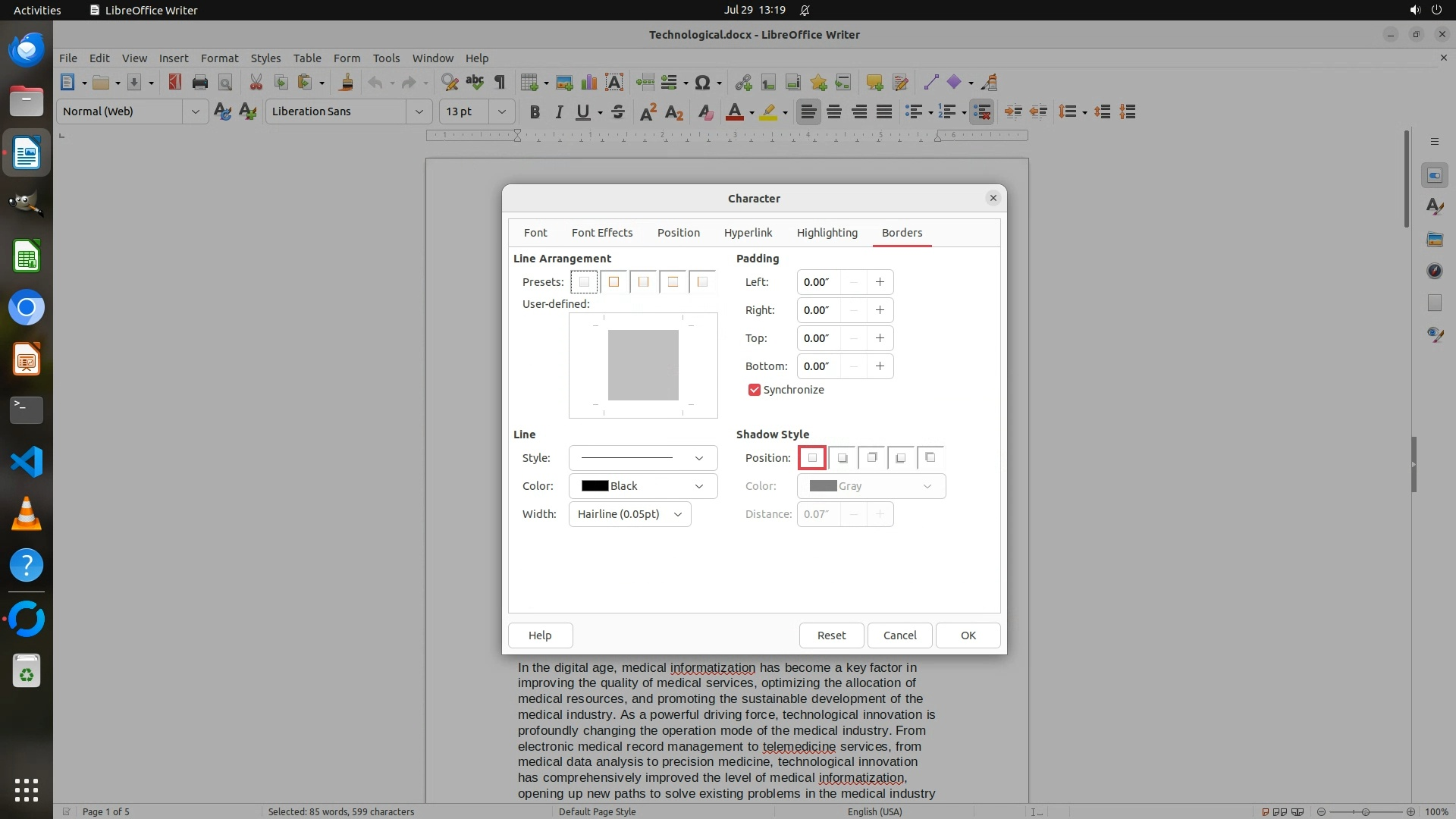1456x819 pixels.
Task: Click Export as PDF icon
Action: tap(174, 83)
